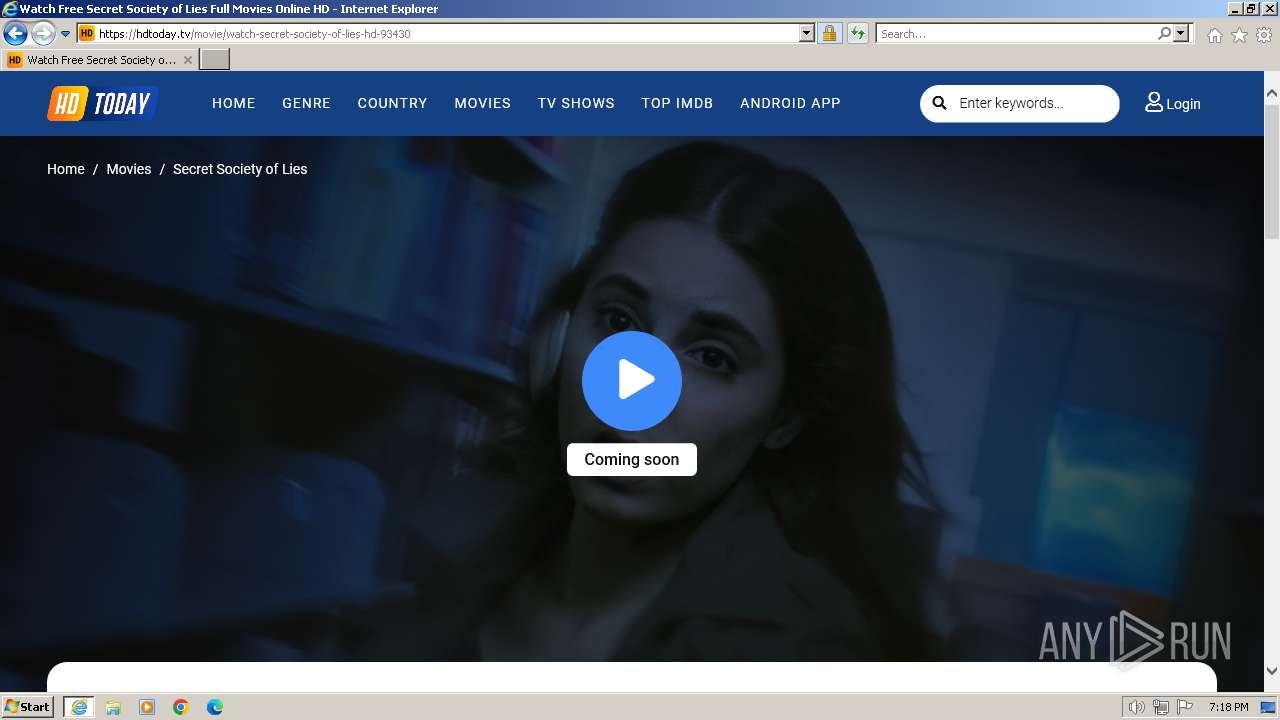Click the security lock icon

point(829,33)
